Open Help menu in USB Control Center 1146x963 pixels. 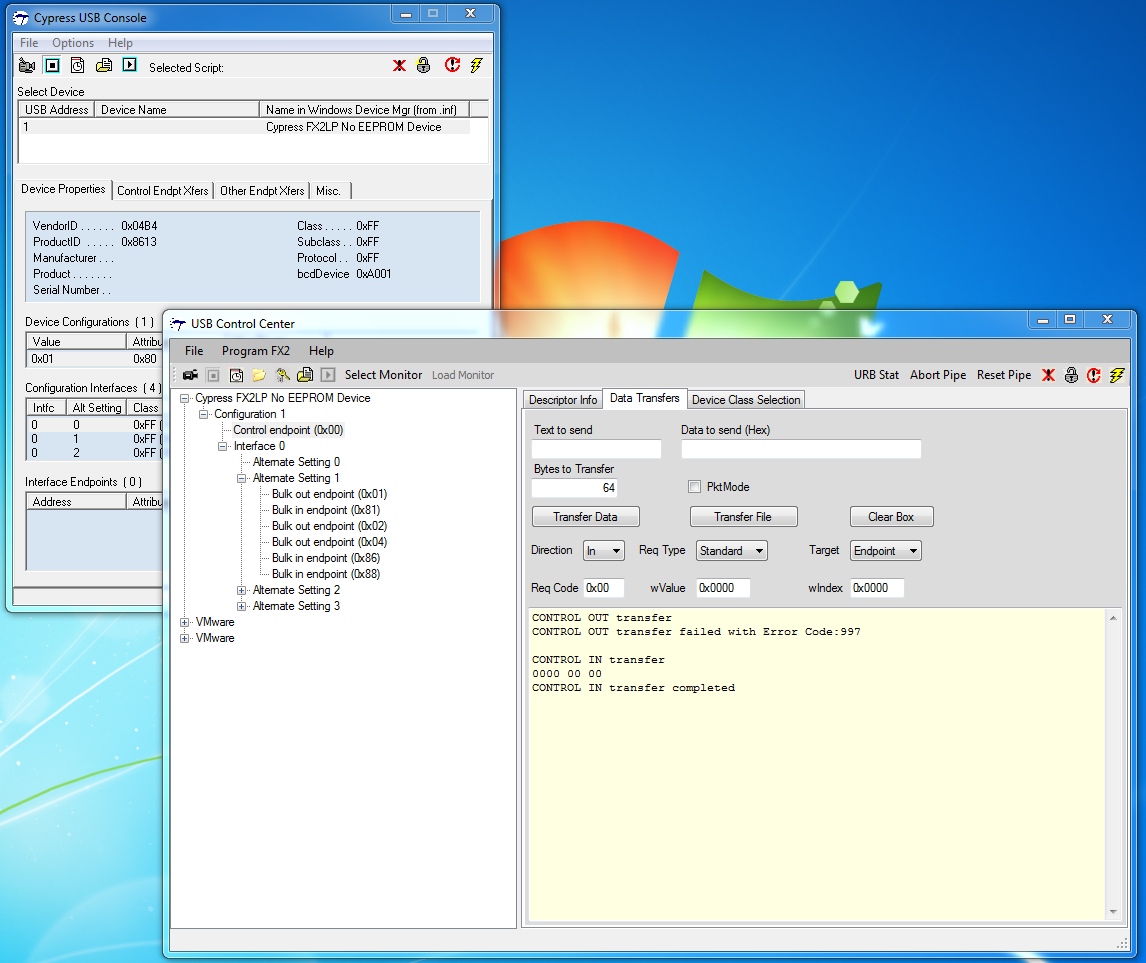point(321,351)
